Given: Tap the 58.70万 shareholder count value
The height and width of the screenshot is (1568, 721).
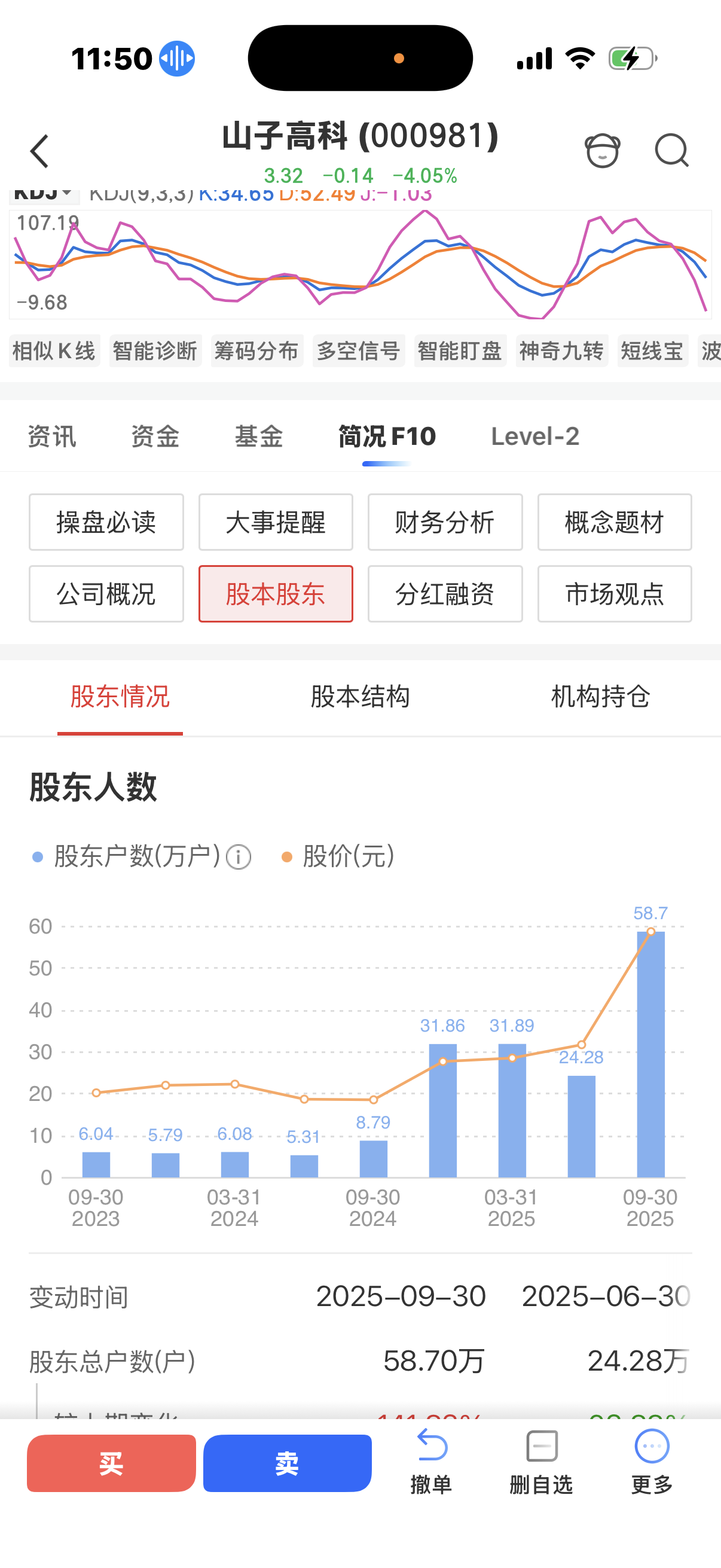Looking at the screenshot, I should pos(434,1361).
